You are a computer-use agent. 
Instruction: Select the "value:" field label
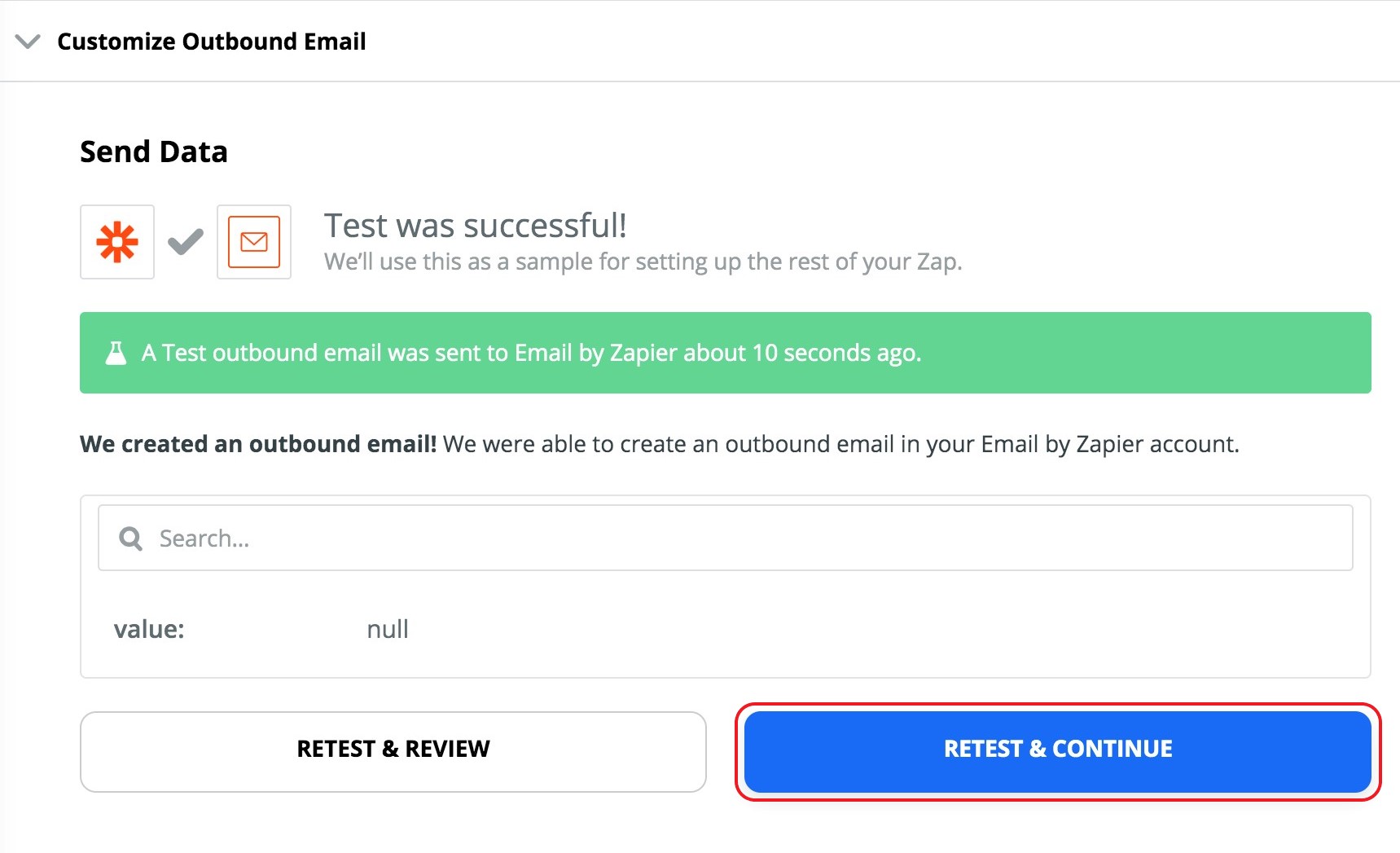tap(149, 629)
